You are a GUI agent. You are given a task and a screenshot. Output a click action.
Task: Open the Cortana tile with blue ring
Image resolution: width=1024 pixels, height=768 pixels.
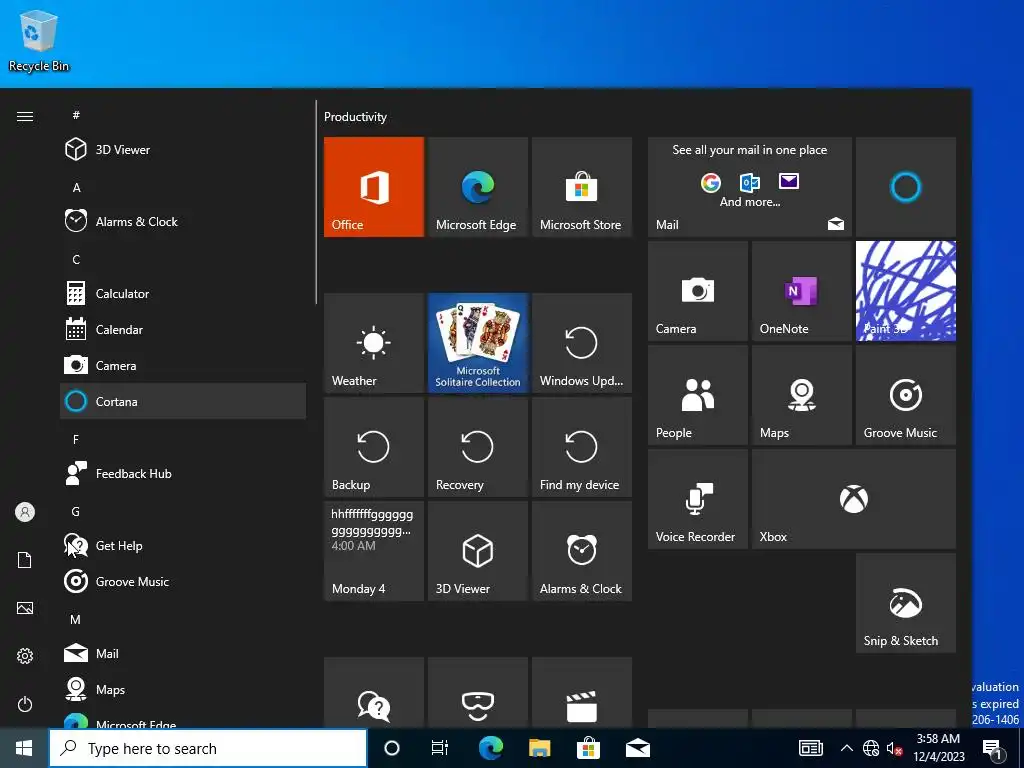pos(905,187)
